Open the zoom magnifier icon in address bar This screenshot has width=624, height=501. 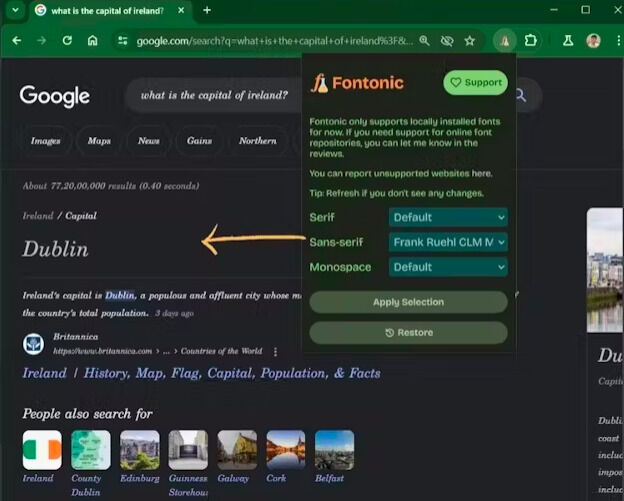[424, 41]
